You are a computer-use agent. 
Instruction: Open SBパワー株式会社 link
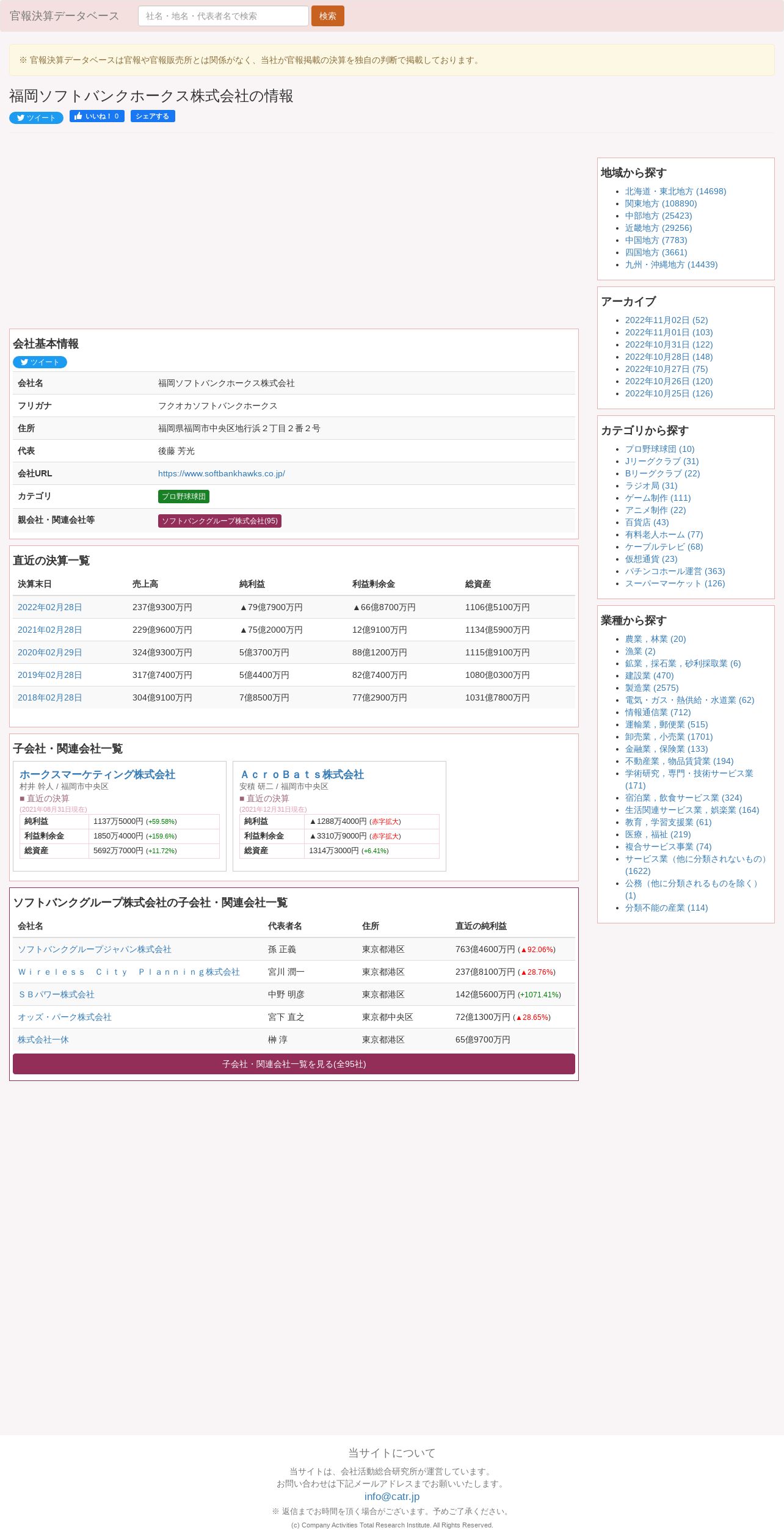pyautogui.click(x=56, y=994)
